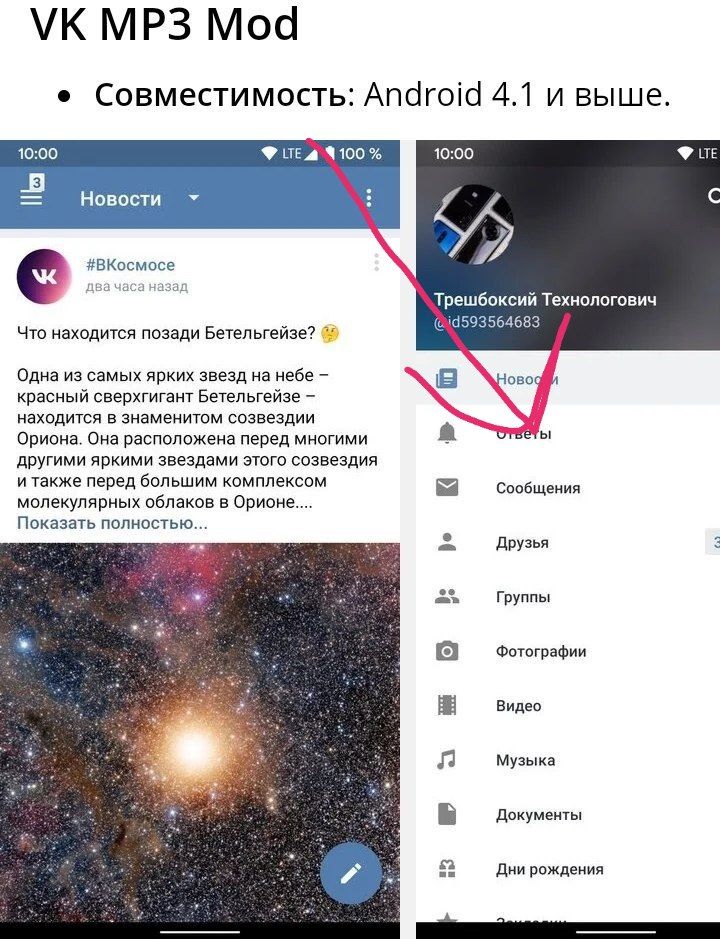Click Показать полностью link
Viewport: 720px width, 939px height.
[112, 523]
